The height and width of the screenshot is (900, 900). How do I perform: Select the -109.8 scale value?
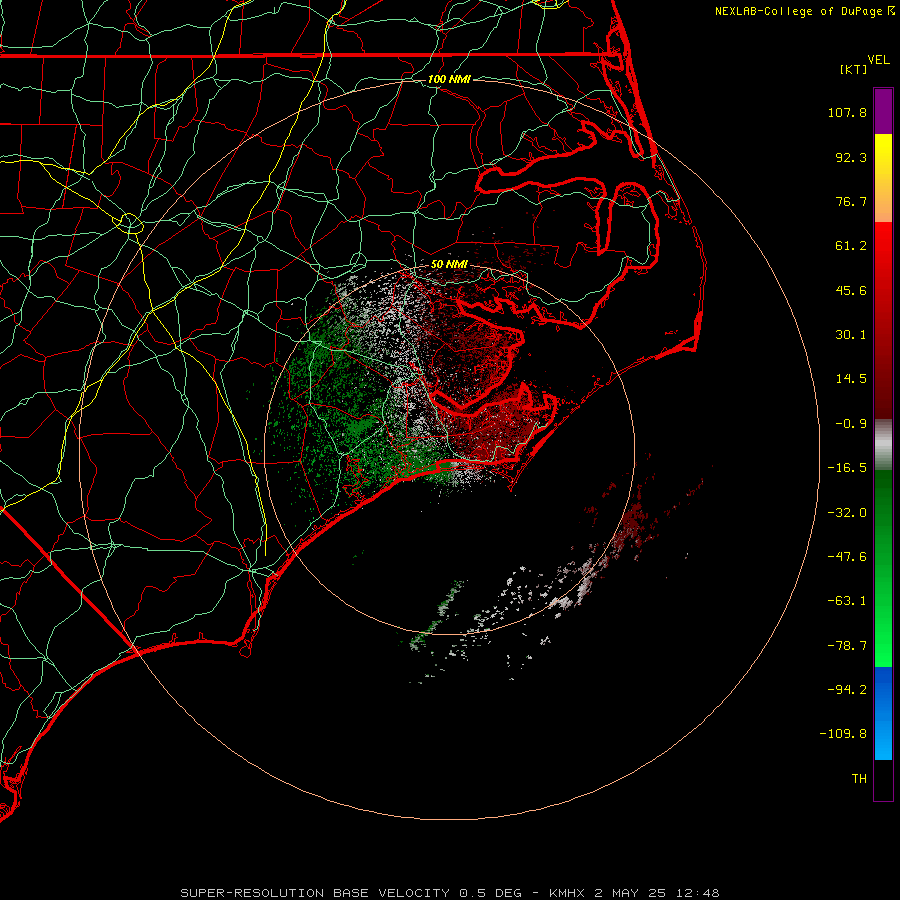click(x=844, y=734)
